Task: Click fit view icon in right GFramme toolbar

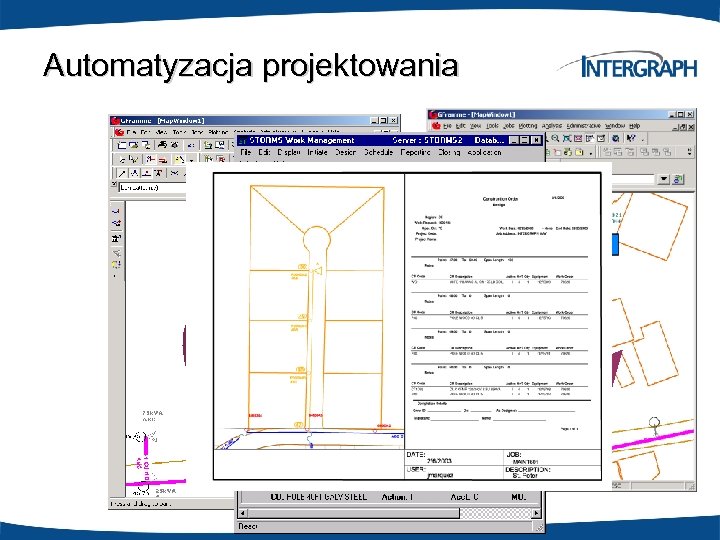Action: pyautogui.click(x=567, y=138)
